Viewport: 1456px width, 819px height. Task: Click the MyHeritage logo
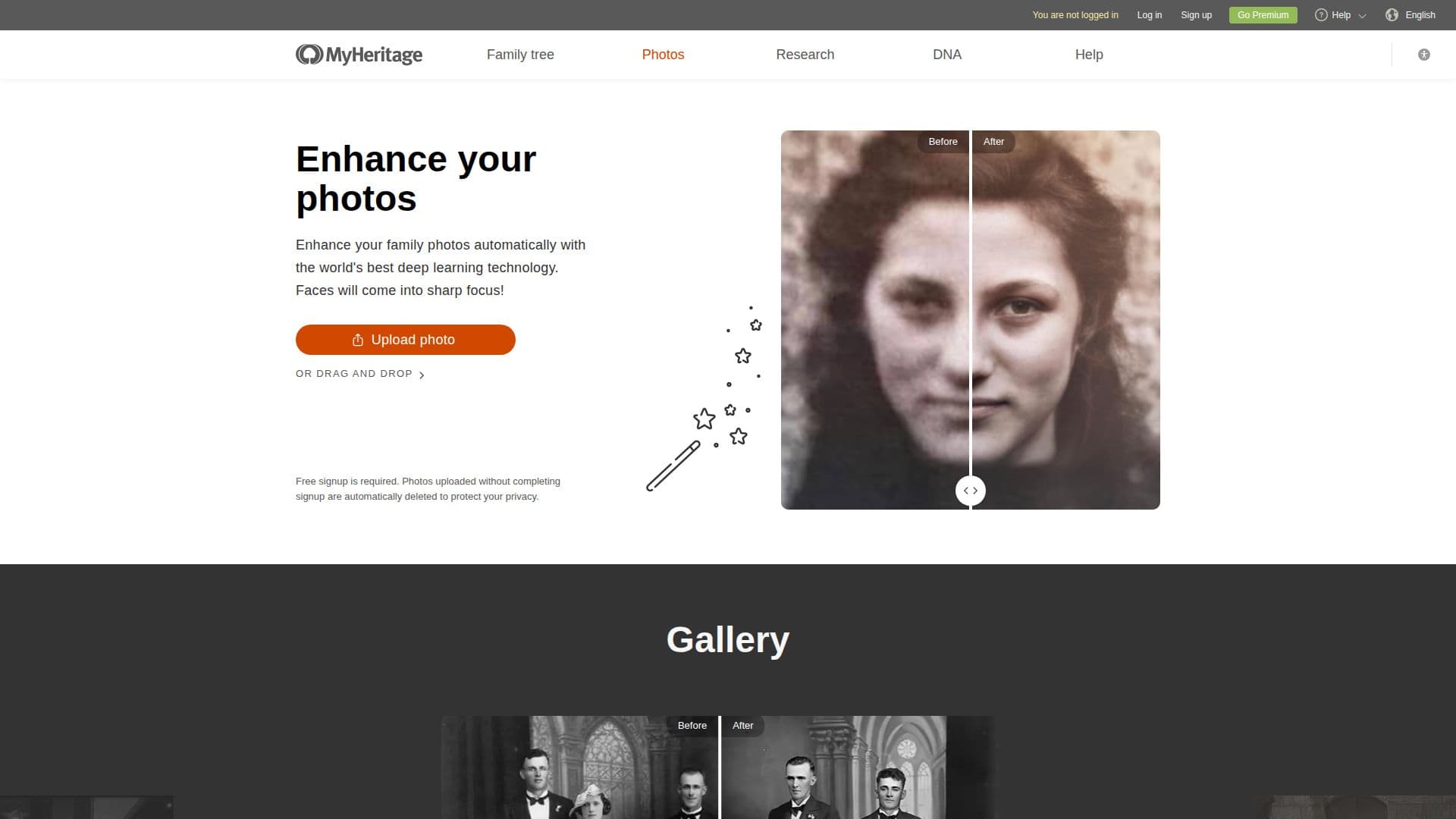click(359, 55)
